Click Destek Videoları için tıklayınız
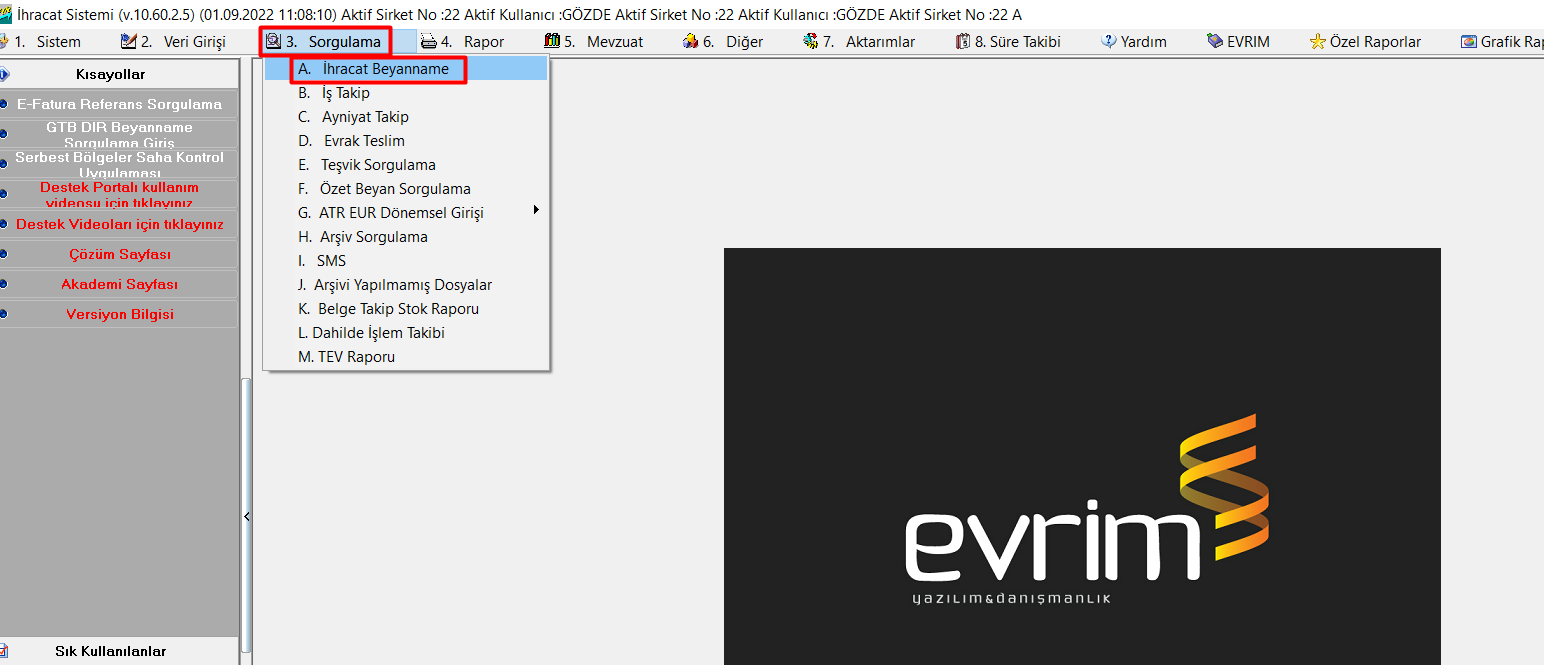The width and height of the screenshot is (1544, 665). [119, 224]
